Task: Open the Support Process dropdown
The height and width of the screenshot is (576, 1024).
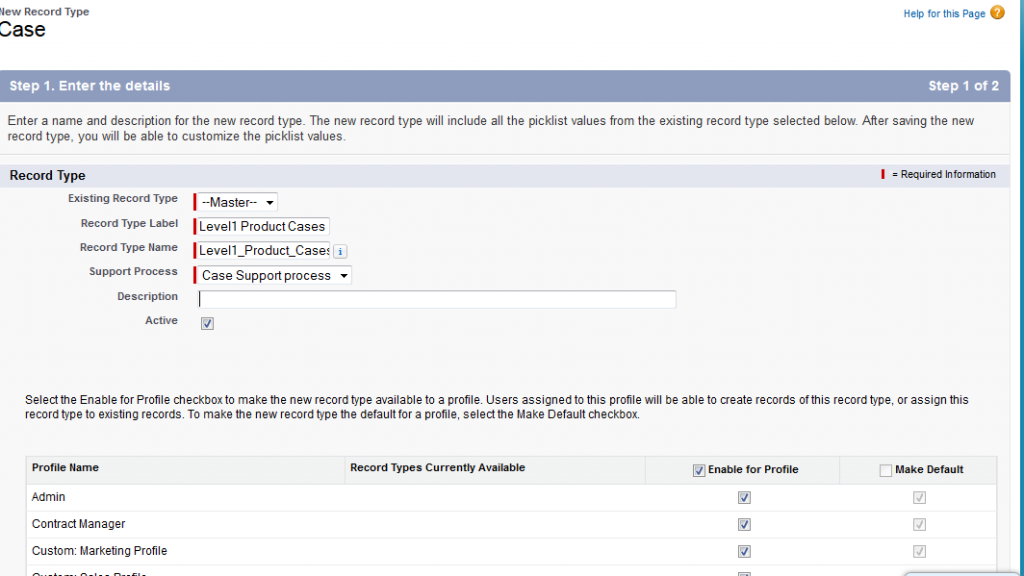Action: (274, 275)
